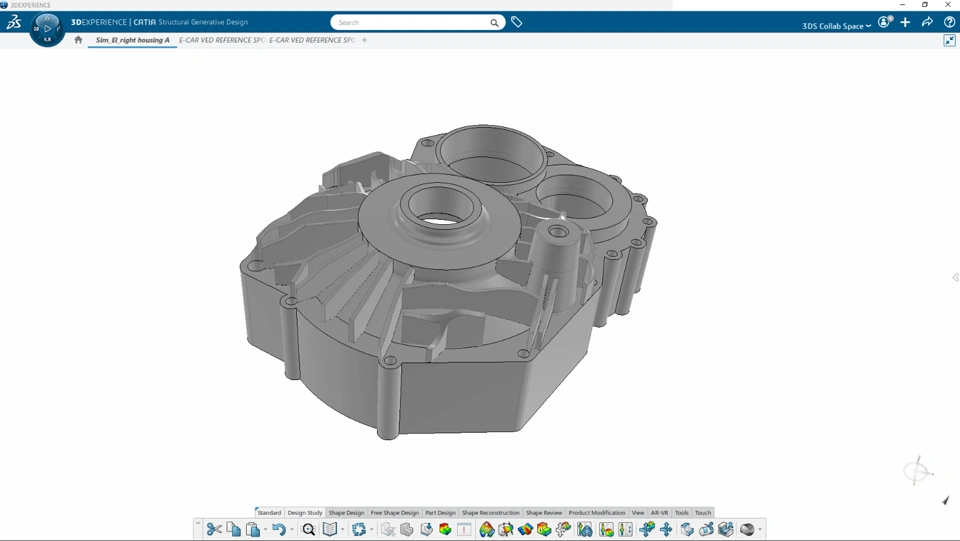
Task: Click the Paste clipboard icon
Action: [x=252, y=529]
